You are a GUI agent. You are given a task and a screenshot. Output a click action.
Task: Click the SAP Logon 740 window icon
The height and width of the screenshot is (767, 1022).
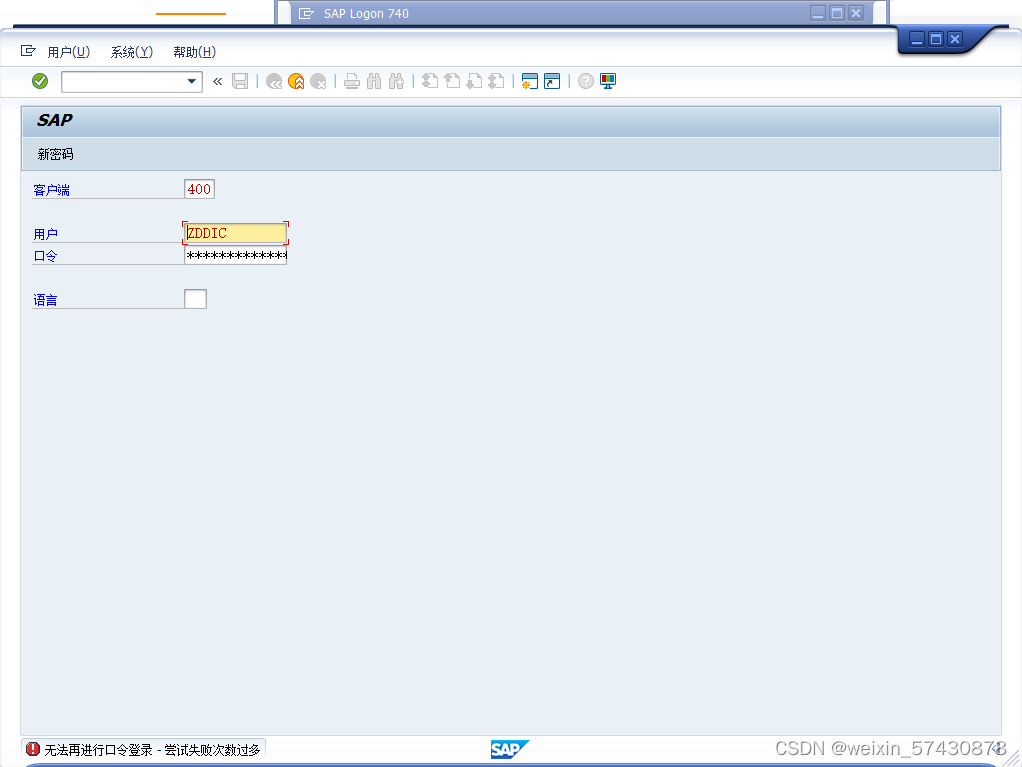coord(306,13)
